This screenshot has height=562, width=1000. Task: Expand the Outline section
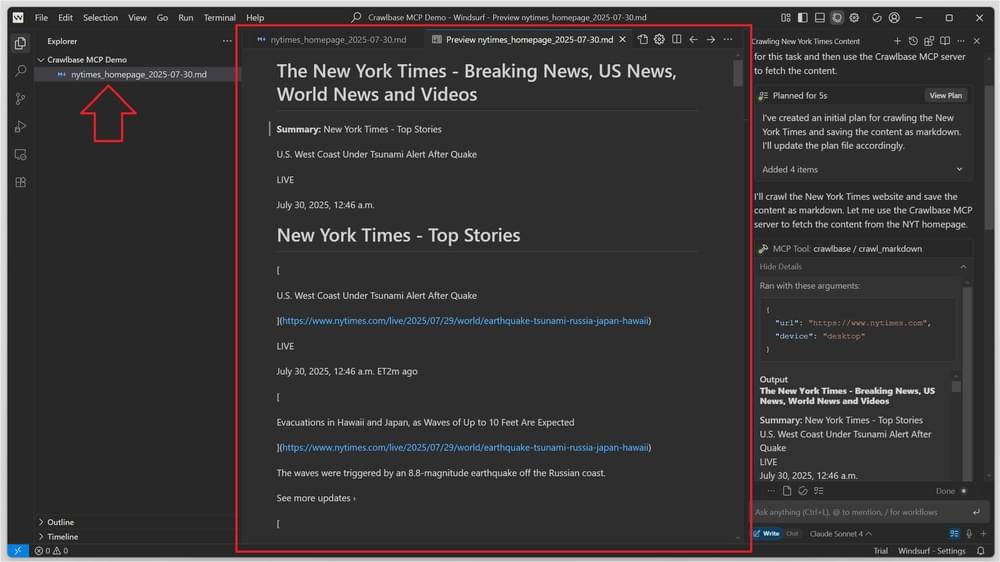pyautogui.click(x=60, y=522)
